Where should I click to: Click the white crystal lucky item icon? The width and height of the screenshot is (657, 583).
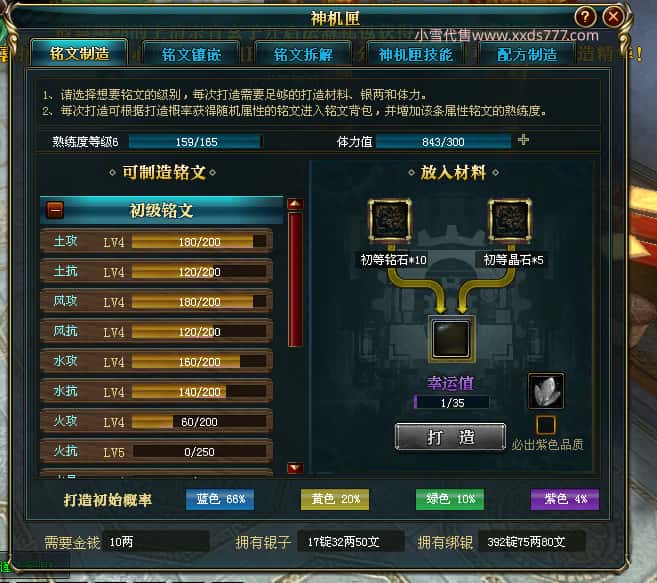(x=546, y=391)
